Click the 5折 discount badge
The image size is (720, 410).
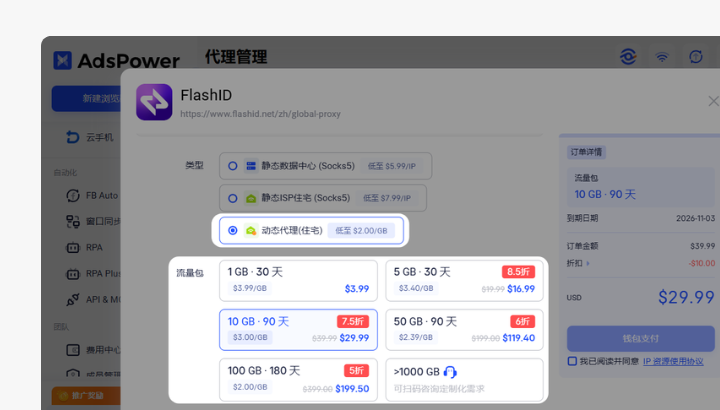pos(356,371)
